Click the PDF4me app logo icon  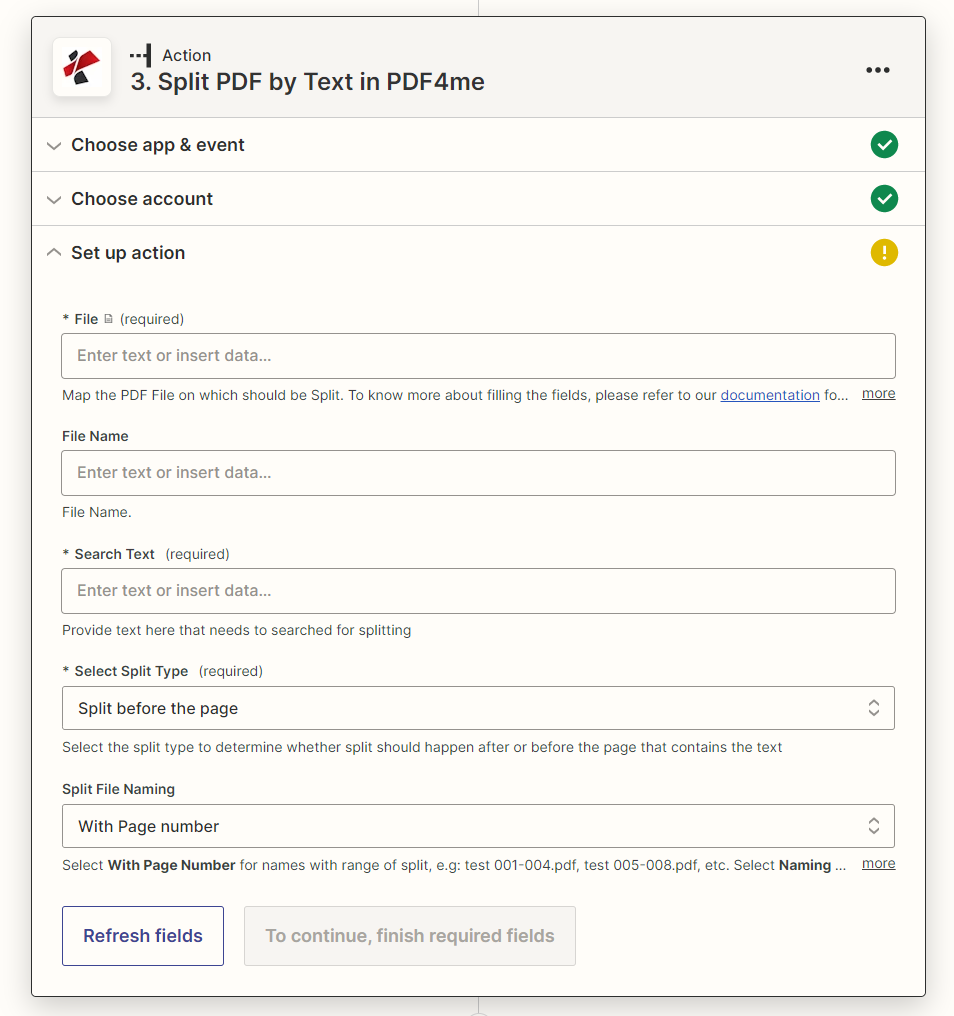pos(81,67)
